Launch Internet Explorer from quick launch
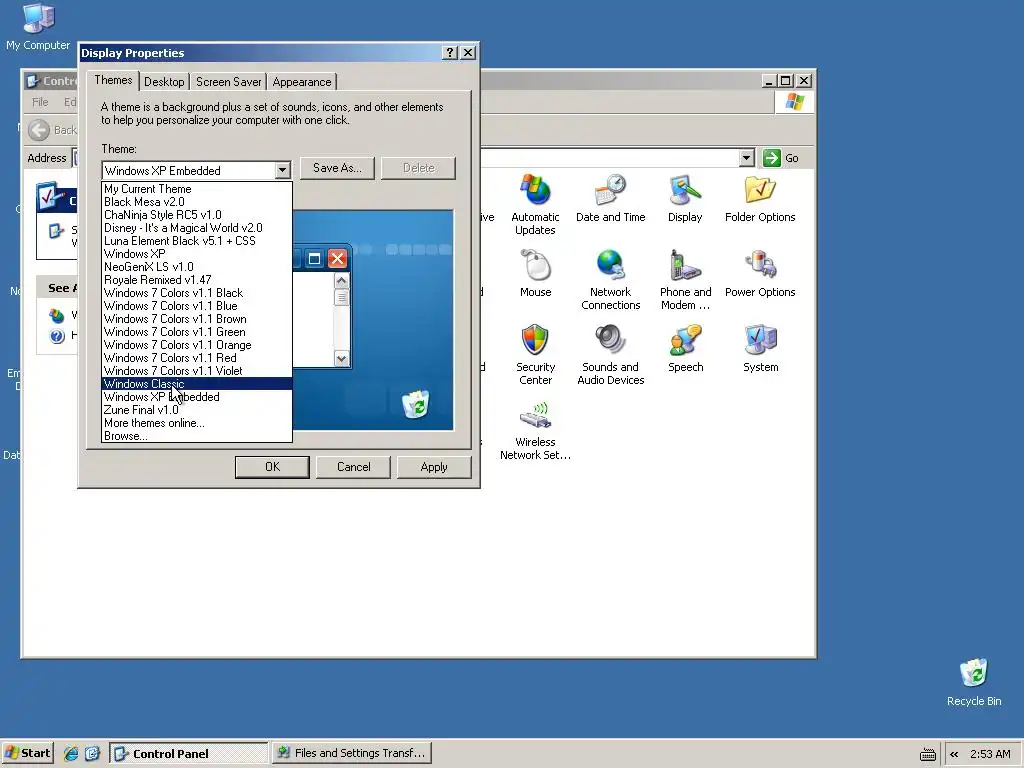 click(71, 753)
